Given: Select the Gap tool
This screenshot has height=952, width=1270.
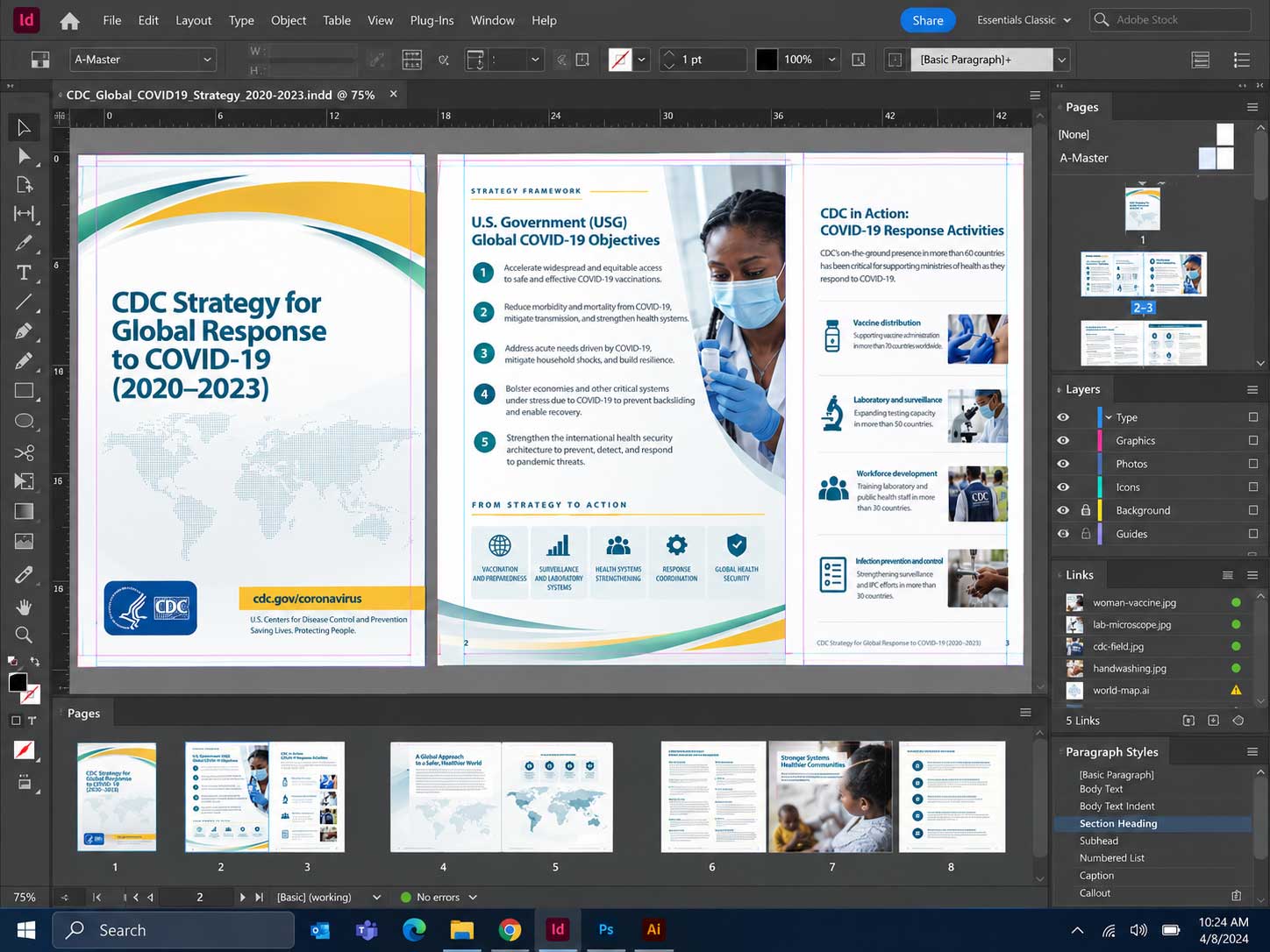Looking at the screenshot, I should point(24,214).
